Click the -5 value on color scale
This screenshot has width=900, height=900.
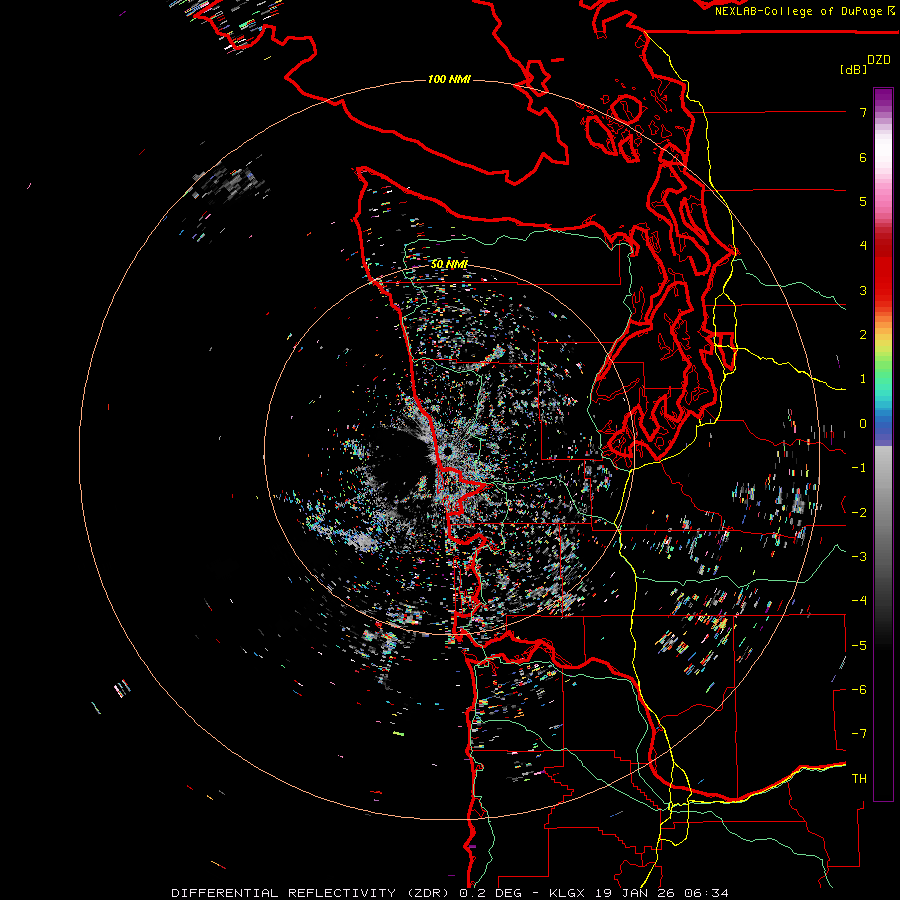(859, 646)
